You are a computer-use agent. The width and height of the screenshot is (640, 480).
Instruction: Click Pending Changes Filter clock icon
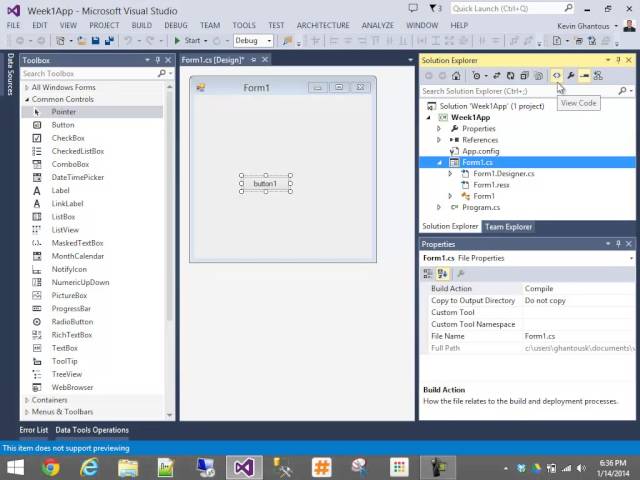[x=476, y=76]
